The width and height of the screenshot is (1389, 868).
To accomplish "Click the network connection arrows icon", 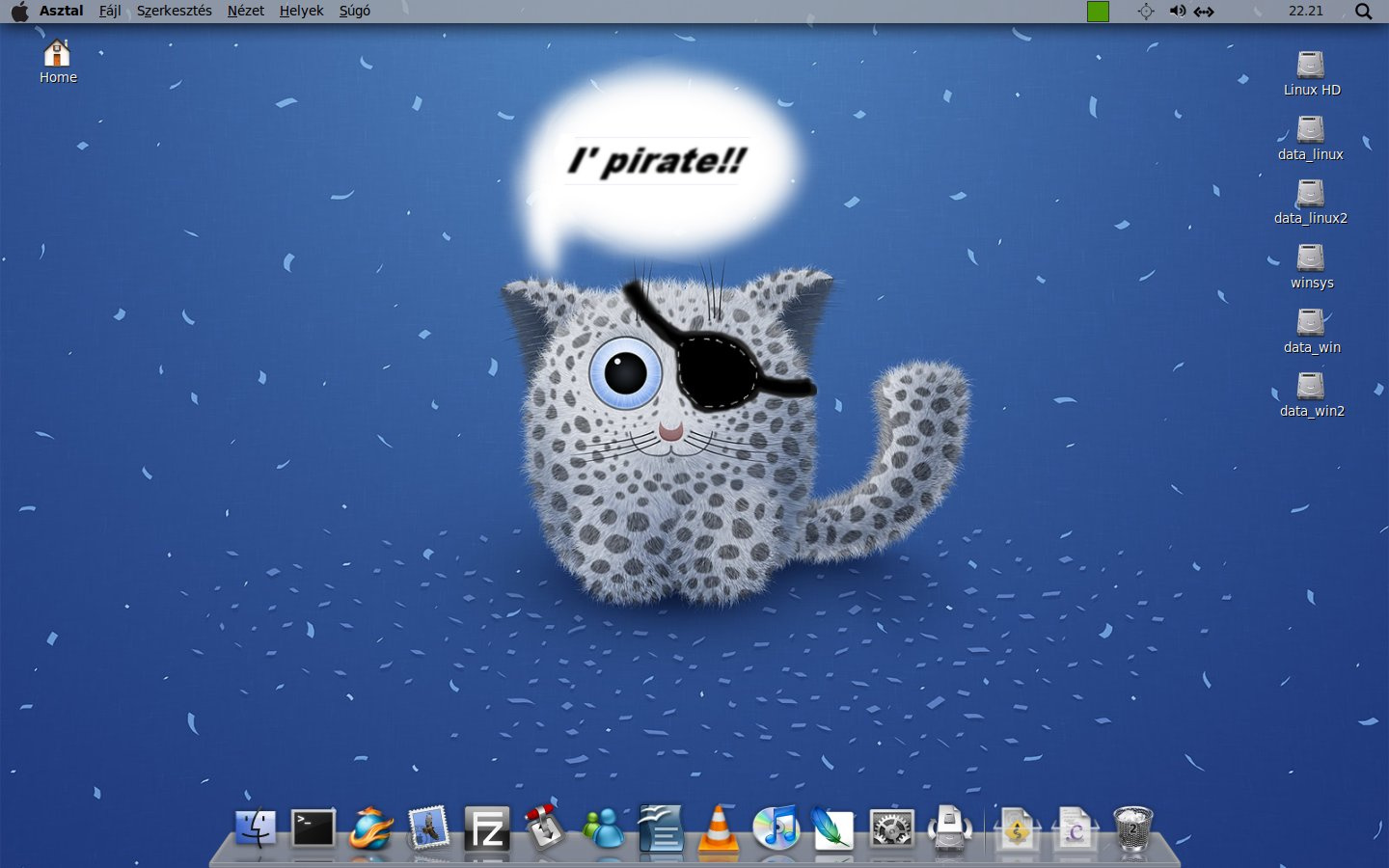I will (1204, 12).
